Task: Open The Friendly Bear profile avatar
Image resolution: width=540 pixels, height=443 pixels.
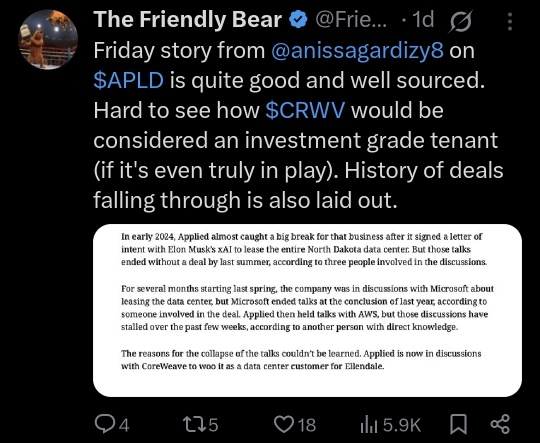Action: point(48,39)
